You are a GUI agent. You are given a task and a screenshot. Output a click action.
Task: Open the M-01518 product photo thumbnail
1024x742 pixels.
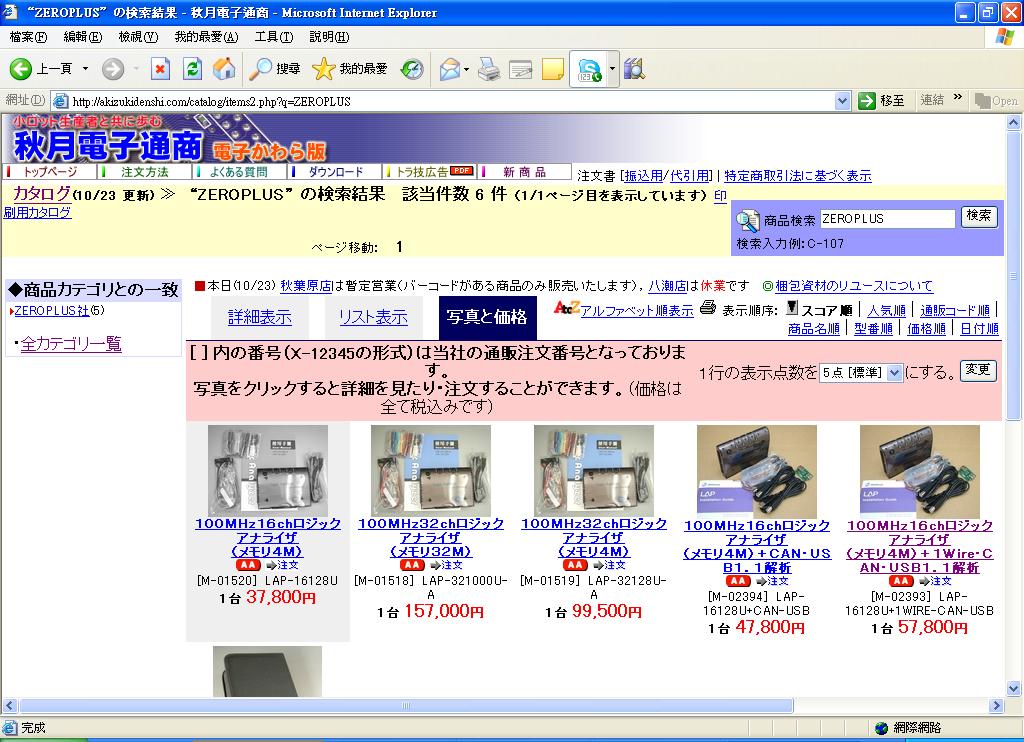pos(431,470)
